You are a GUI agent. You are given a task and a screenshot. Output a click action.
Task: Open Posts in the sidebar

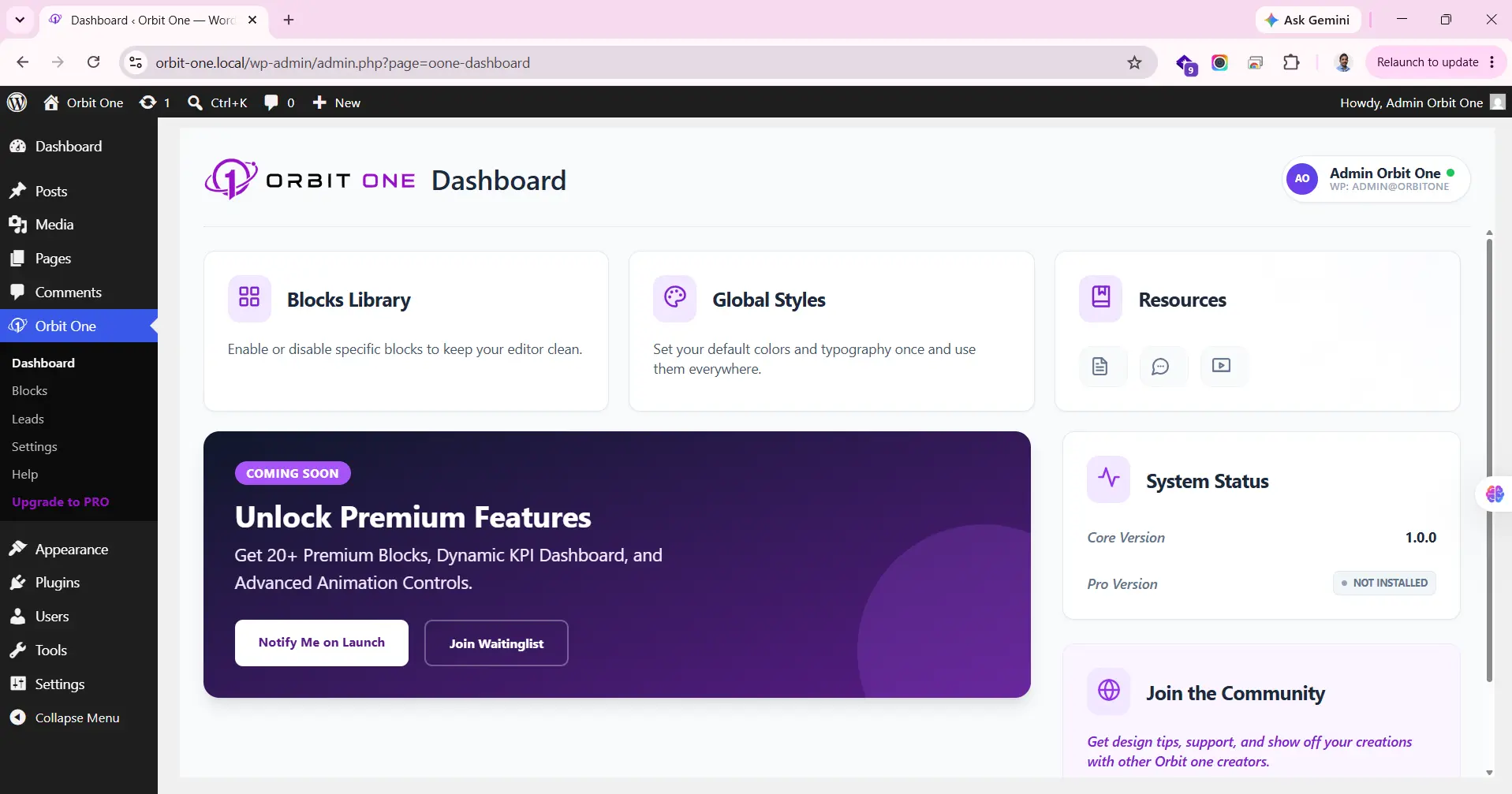[79, 191]
